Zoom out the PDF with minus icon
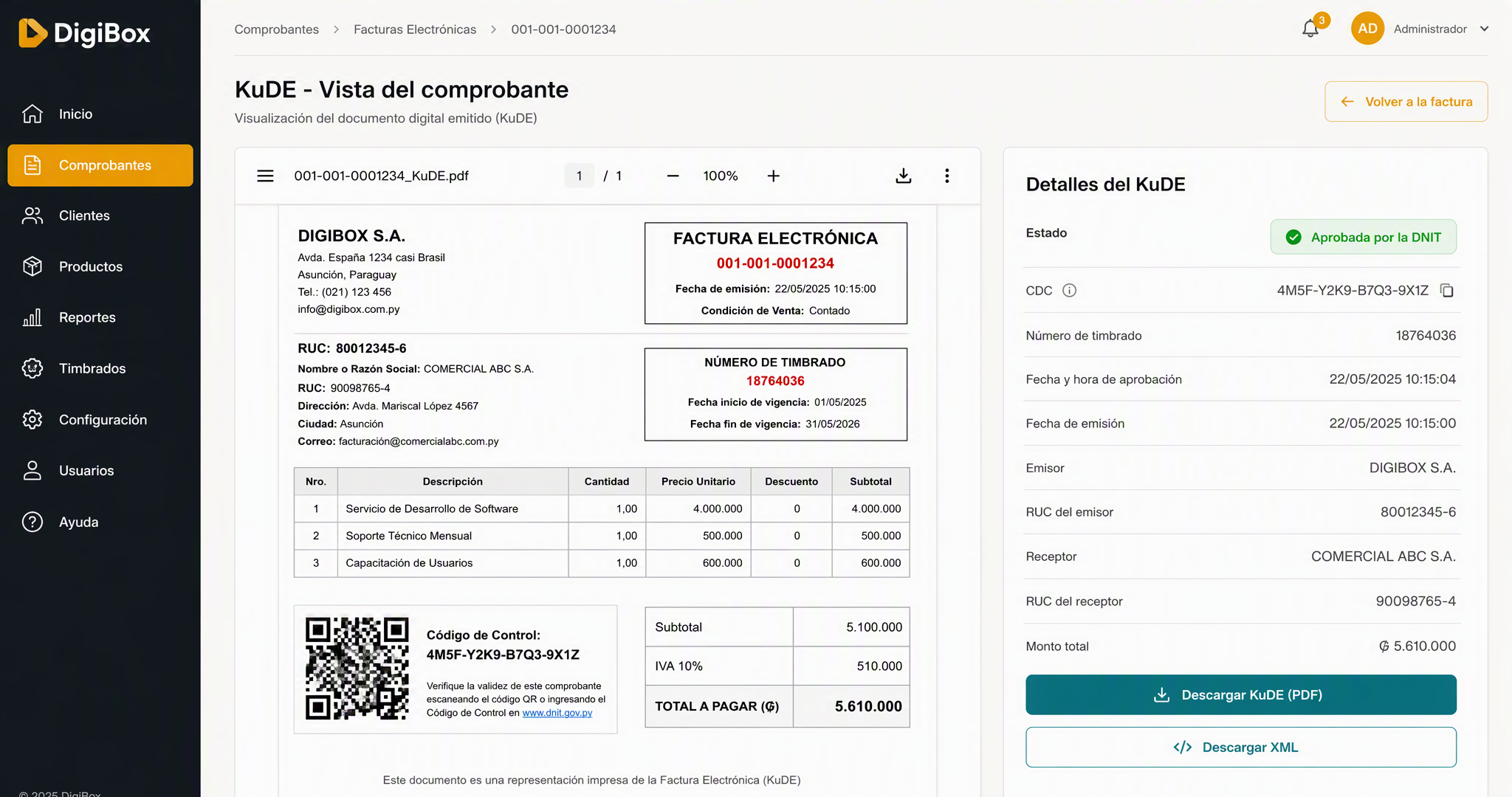1512x797 pixels. click(x=673, y=176)
